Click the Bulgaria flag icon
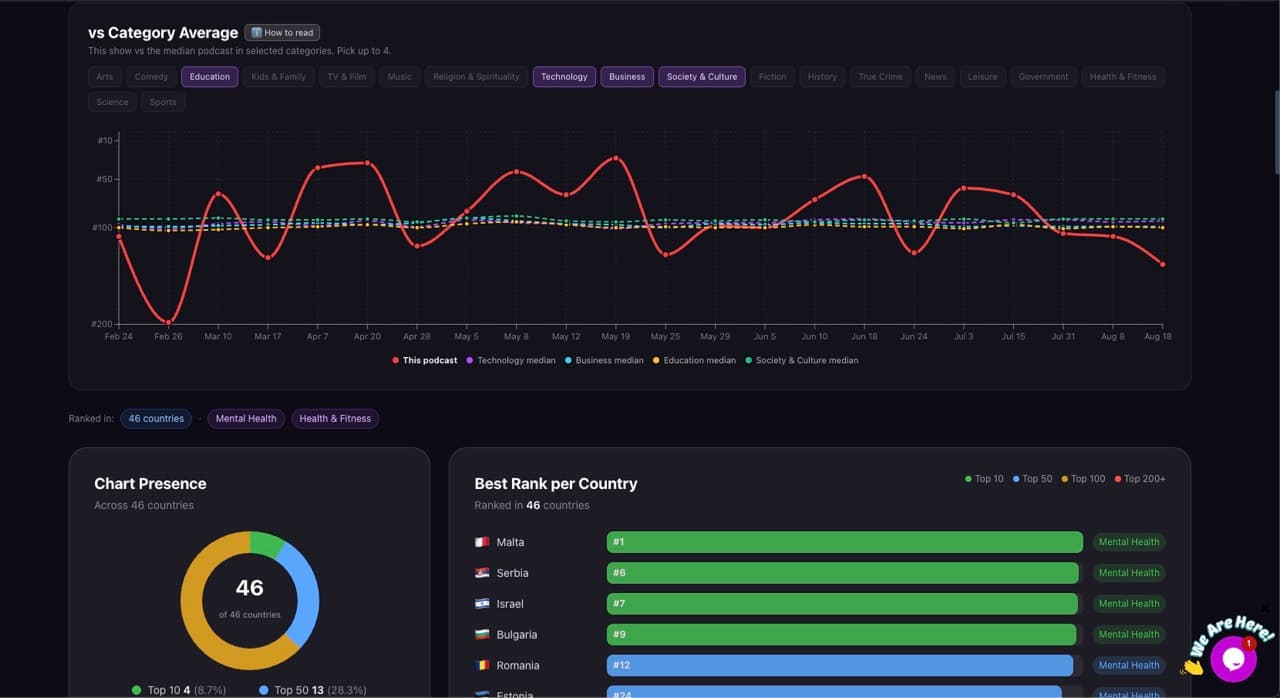Image resolution: width=1280 pixels, height=698 pixels. [482, 635]
